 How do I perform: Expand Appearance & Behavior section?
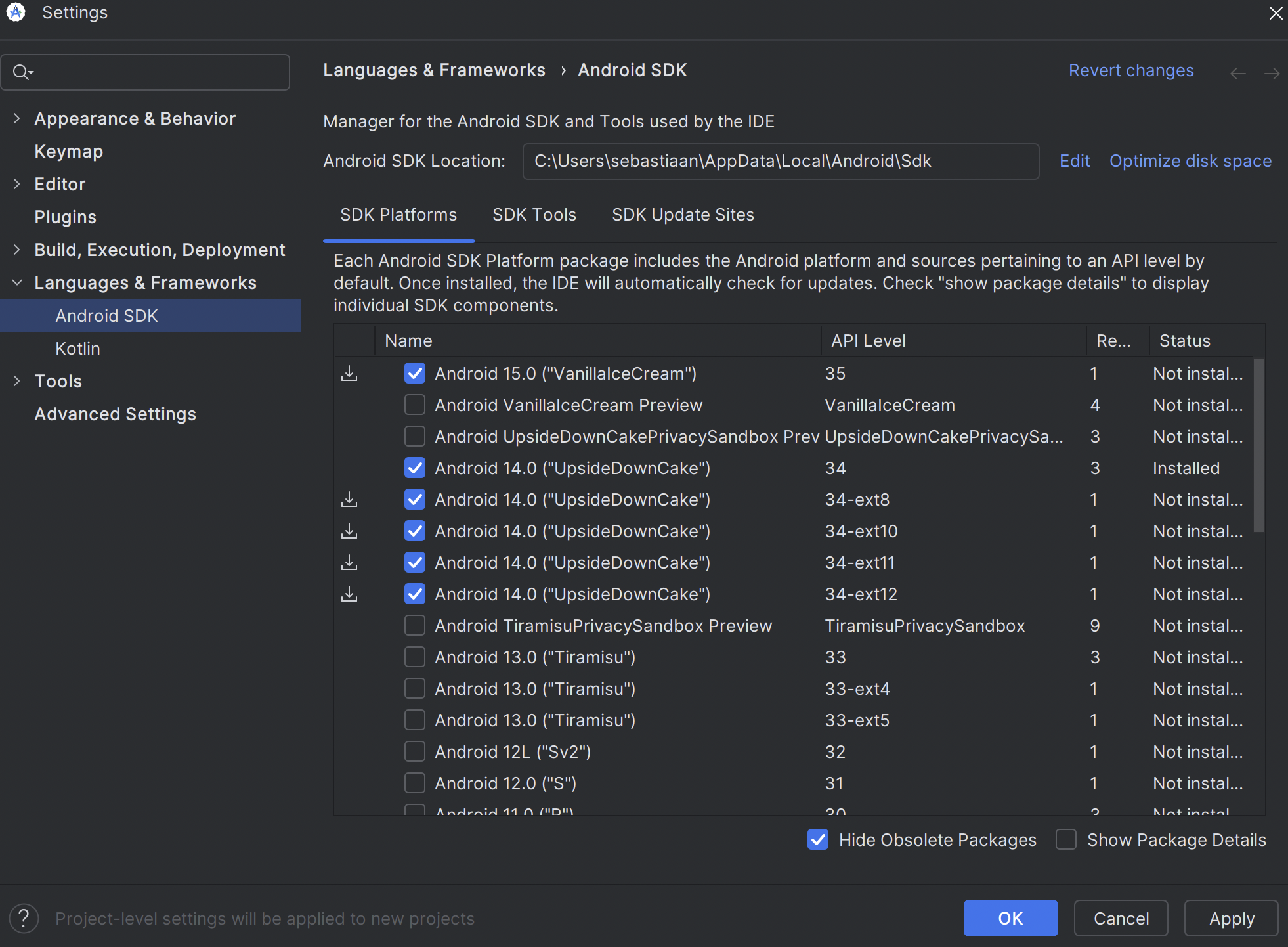click(x=17, y=119)
